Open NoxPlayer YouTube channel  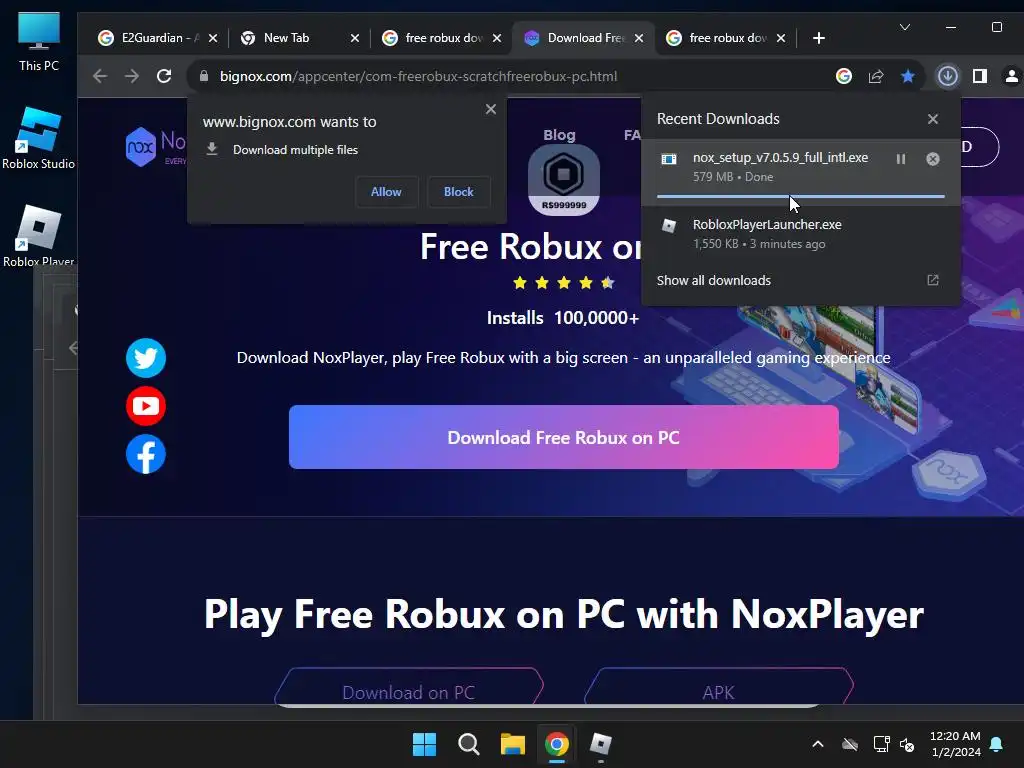[x=146, y=406]
